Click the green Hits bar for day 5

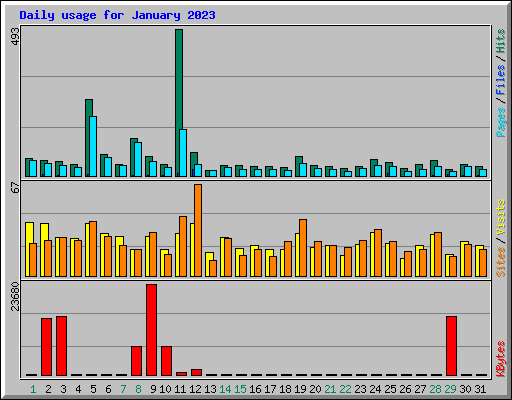point(88,138)
